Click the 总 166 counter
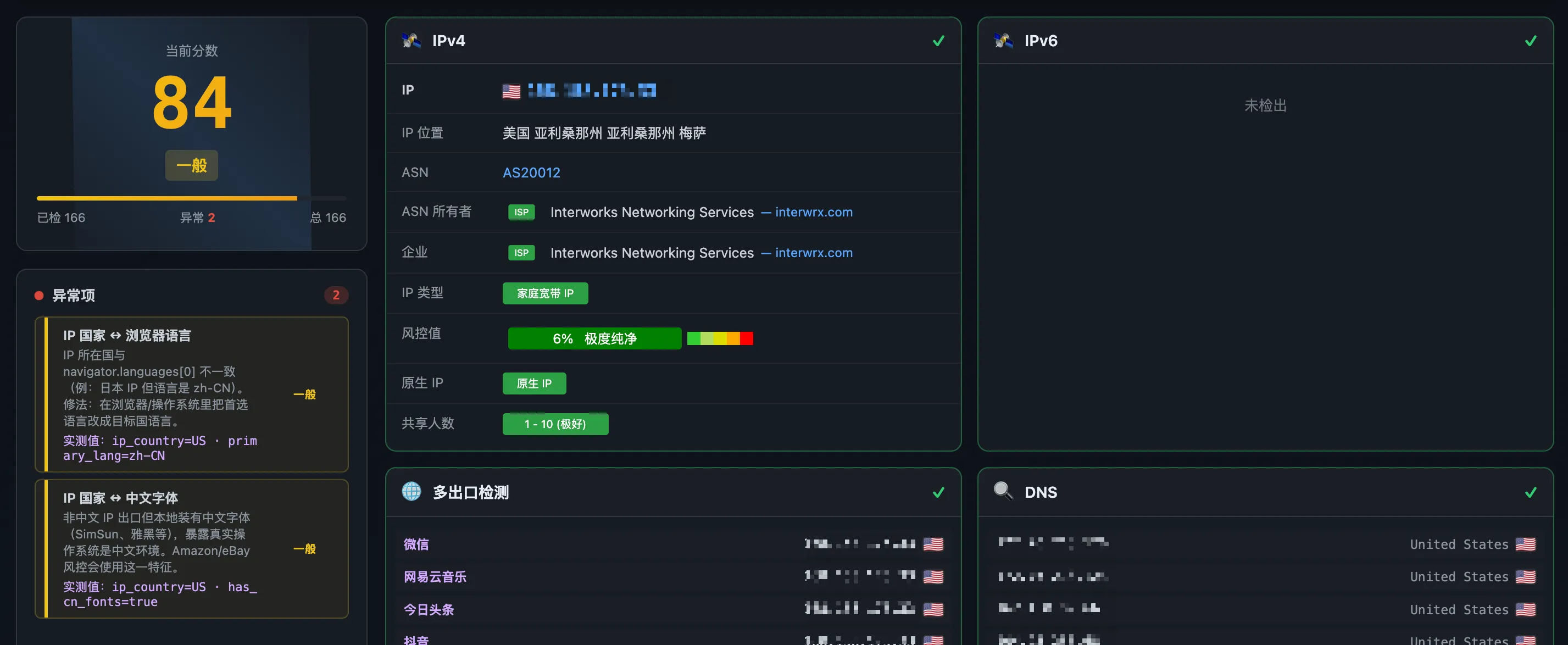Image resolution: width=1568 pixels, height=645 pixels. point(328,218)
